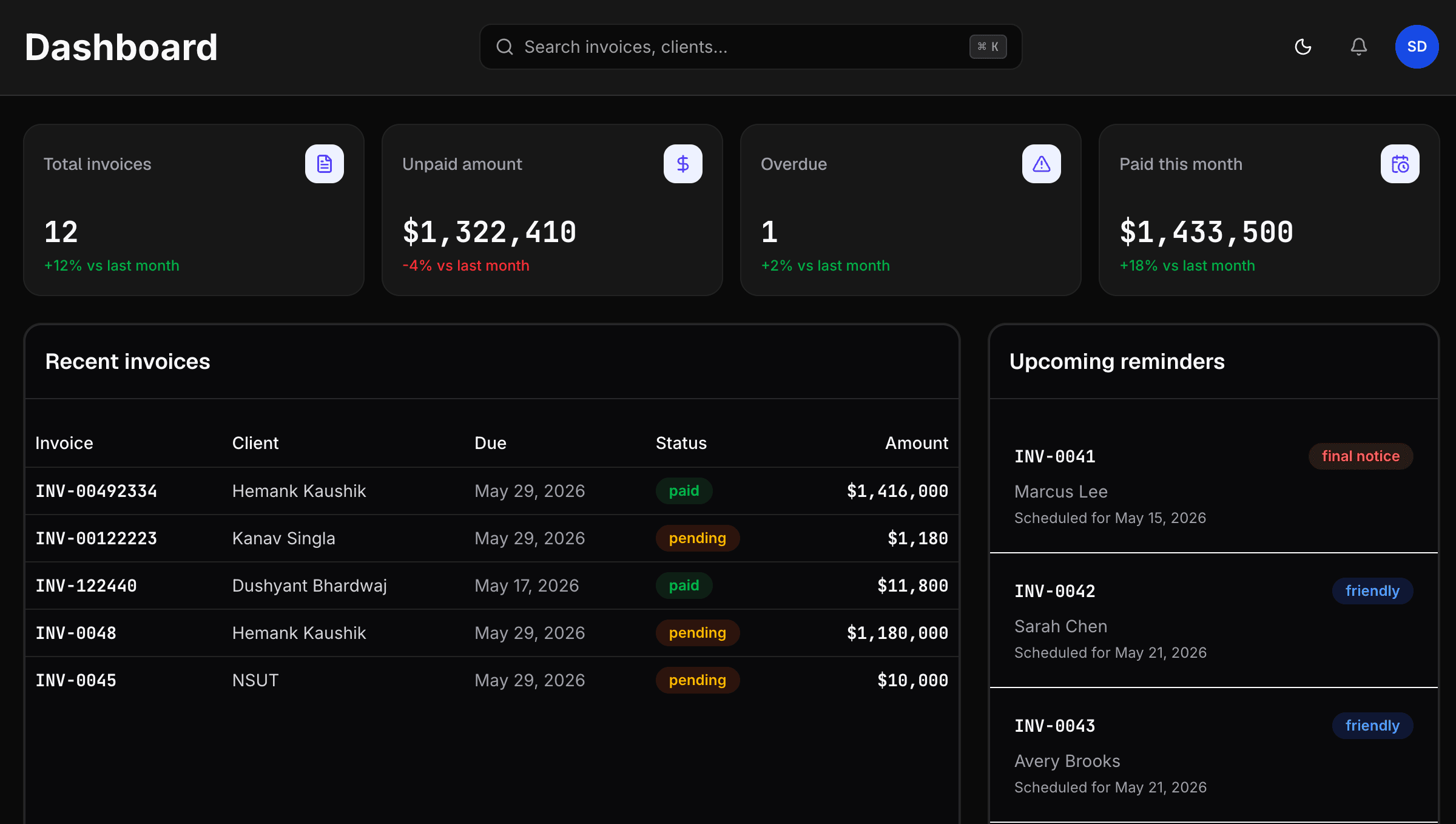Click the Invoice column header
Screen dimensions: 1456x824
pyautogui.click(x=64, y=443)
